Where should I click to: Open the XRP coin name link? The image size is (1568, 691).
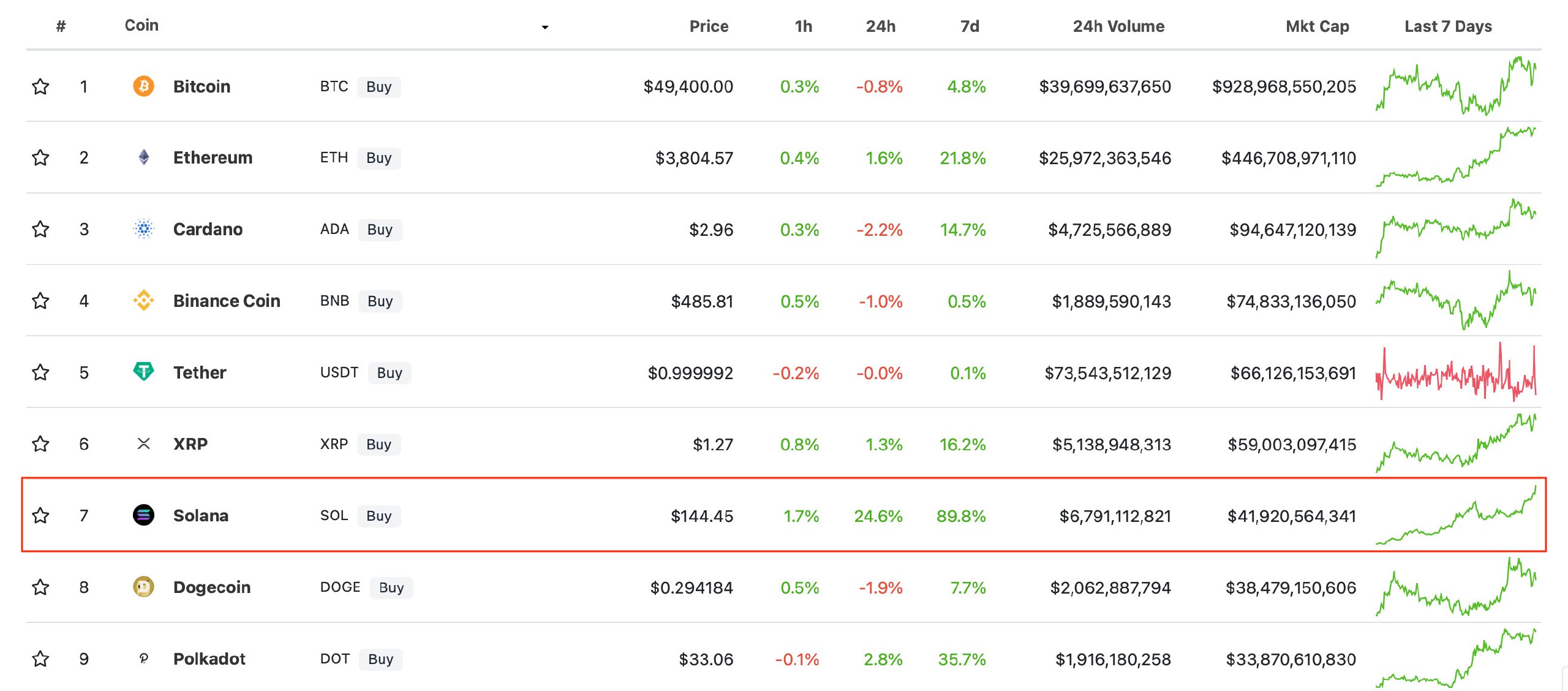pos(190,444)
